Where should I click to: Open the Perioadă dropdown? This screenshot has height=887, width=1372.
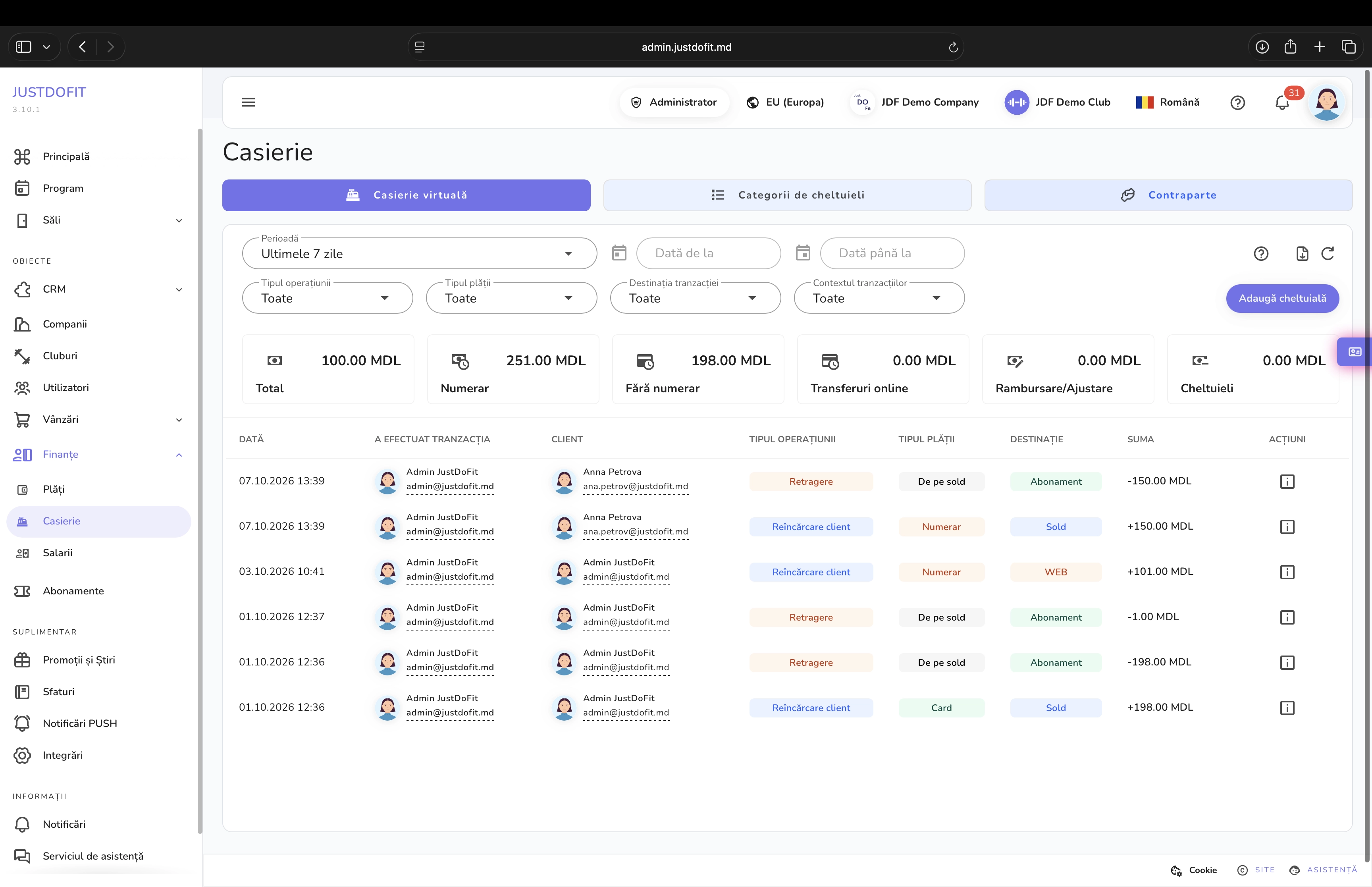click(419, 253)
